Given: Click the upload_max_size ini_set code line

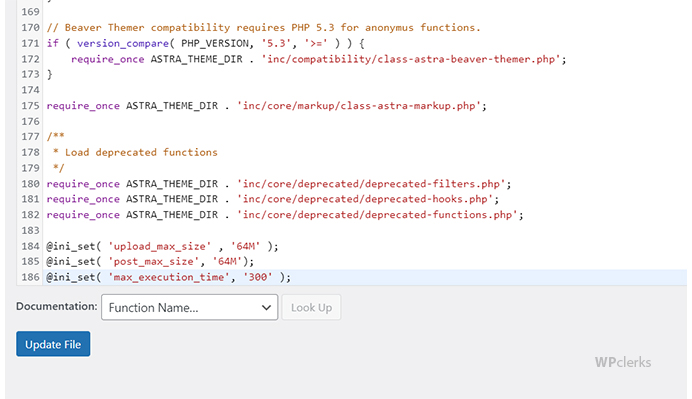Looking at the screenshot, I should (x=162, y=246).
